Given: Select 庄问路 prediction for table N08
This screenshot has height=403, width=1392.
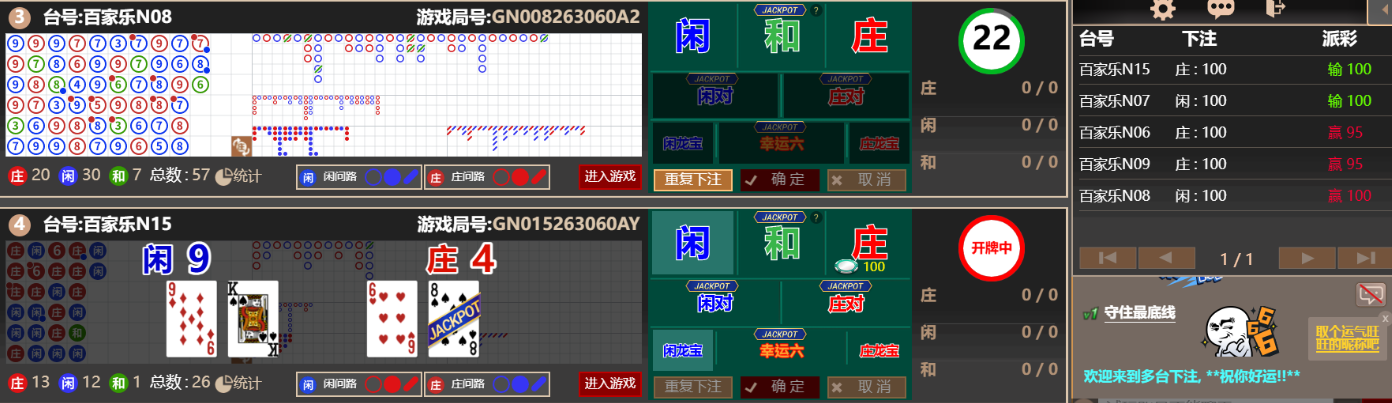Looking at the screenshot, I should (487, 176).
